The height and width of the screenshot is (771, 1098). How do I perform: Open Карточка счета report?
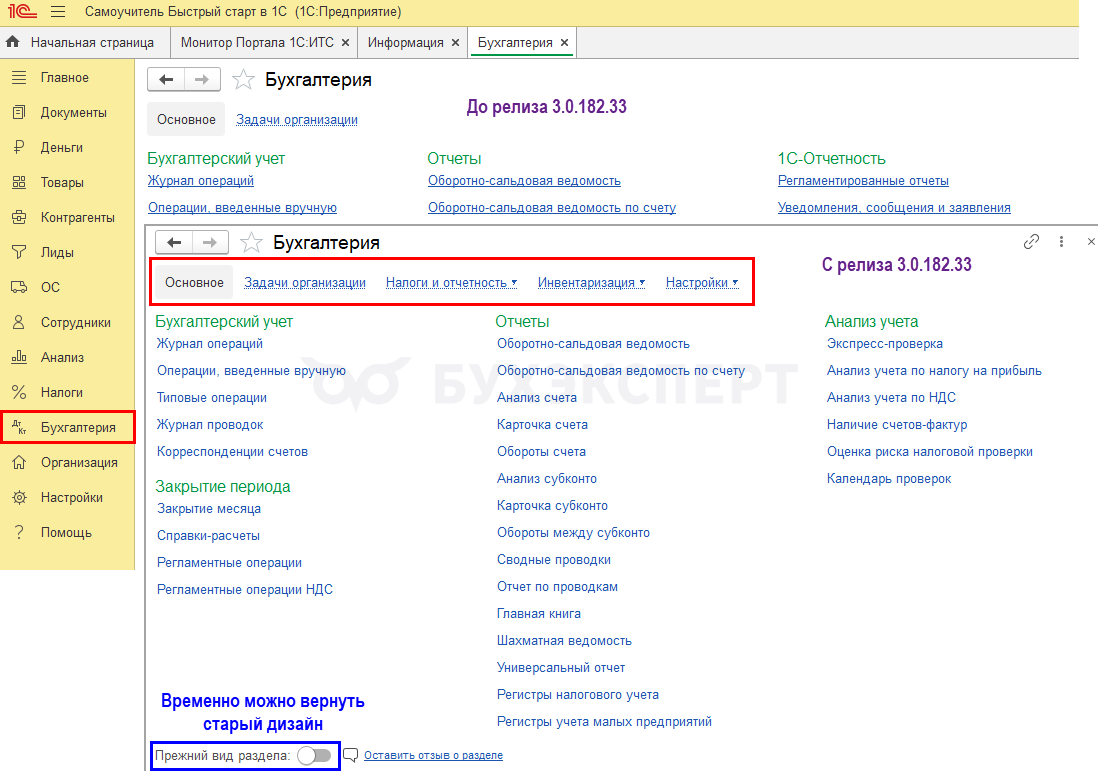pyautogui.click(x=542, y=424)
